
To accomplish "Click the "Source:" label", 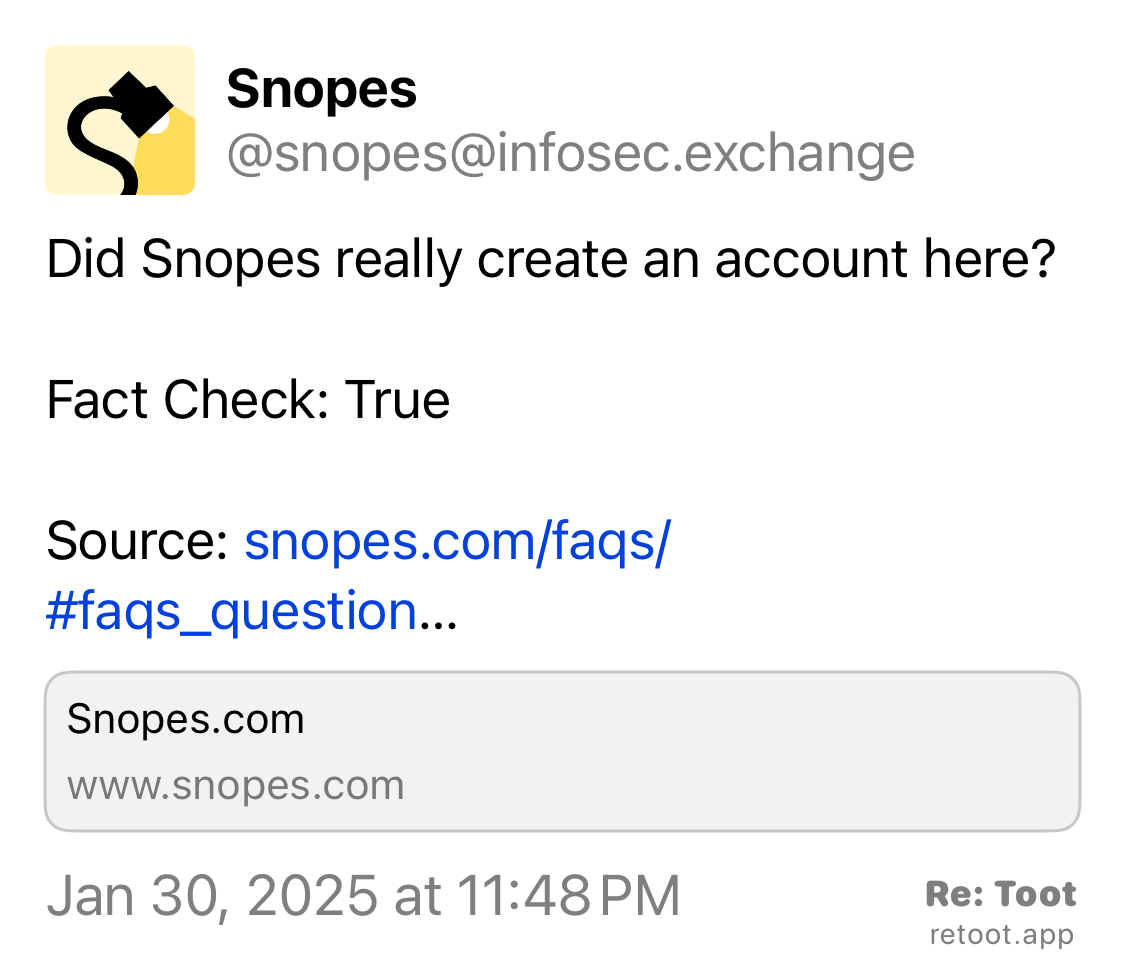I will click(138, 541).
